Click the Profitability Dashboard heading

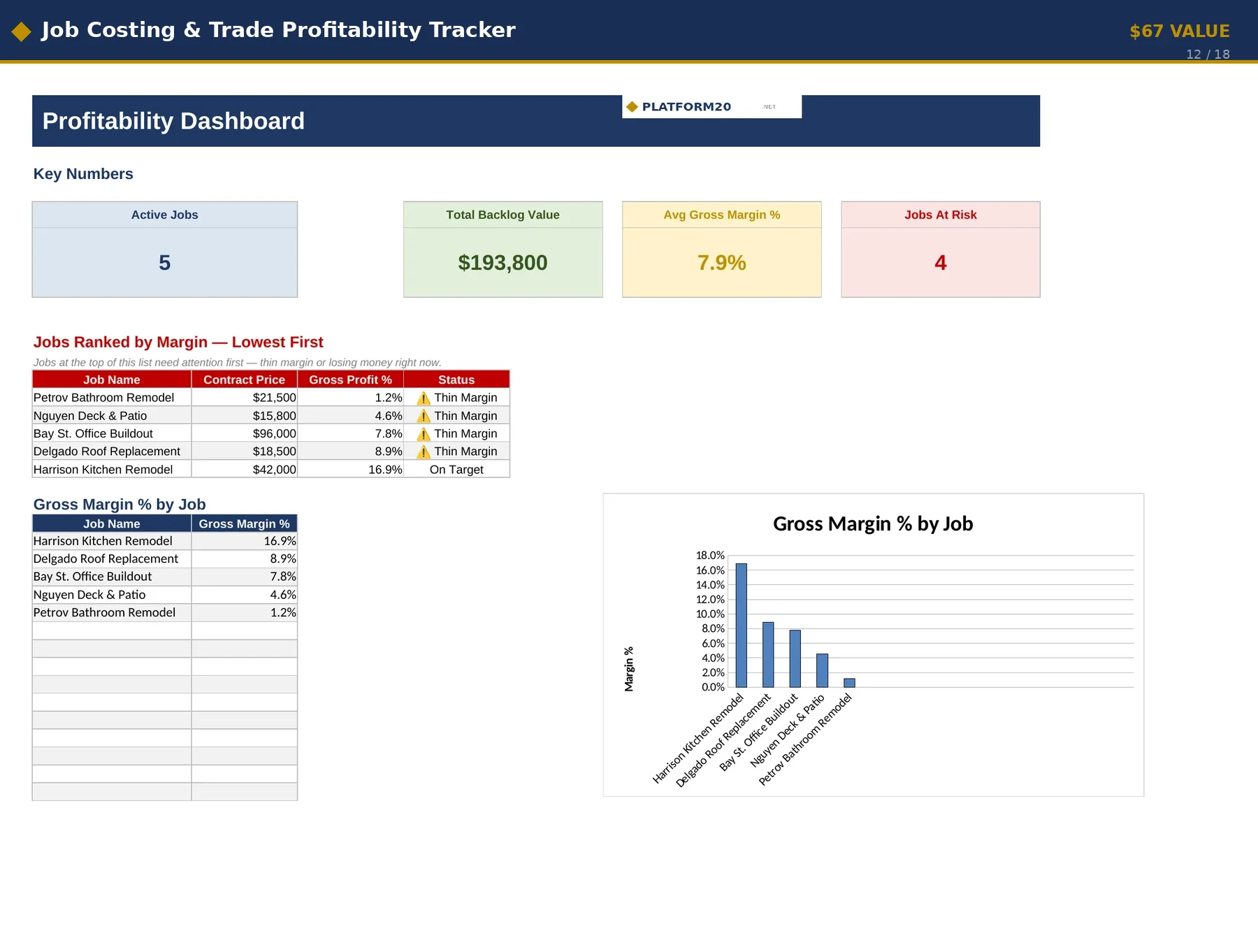pos(173,121)
